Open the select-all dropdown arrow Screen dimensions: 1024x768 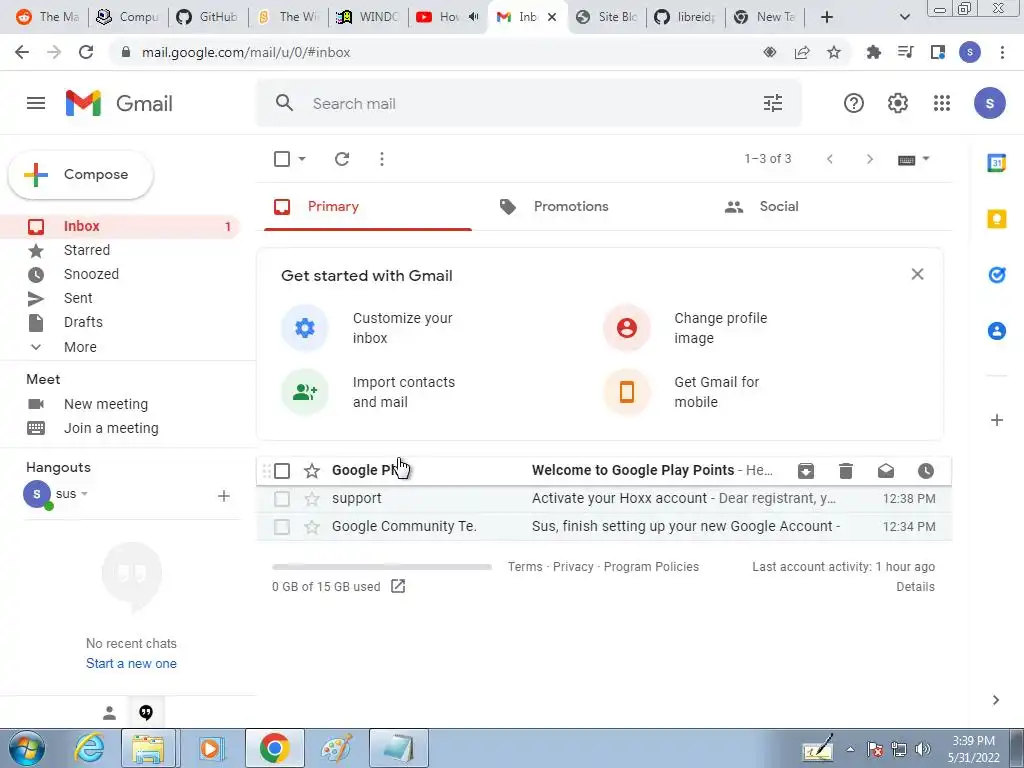coord(302,159)
